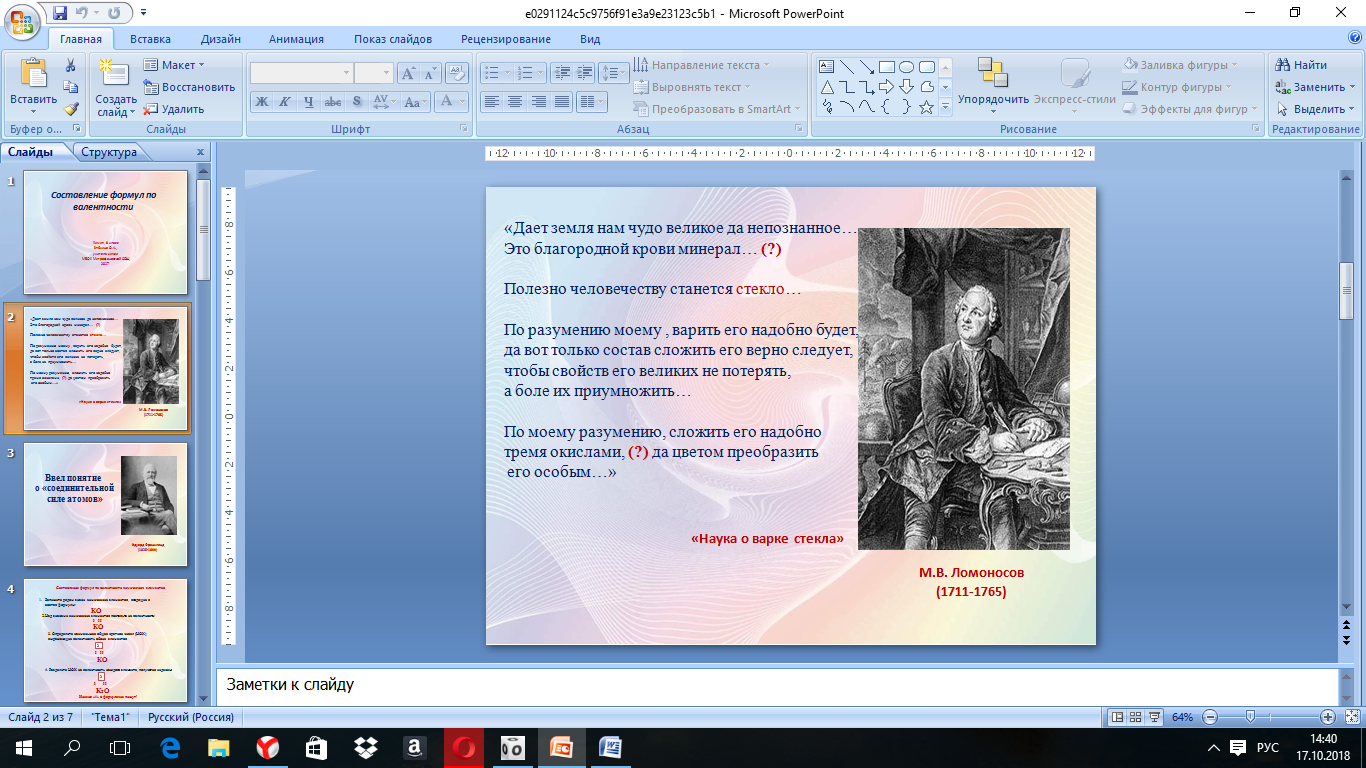Click the Redo icon in quick access toolbar
This screenshot has height=768, width=1366.
click(x=113, y=13)
